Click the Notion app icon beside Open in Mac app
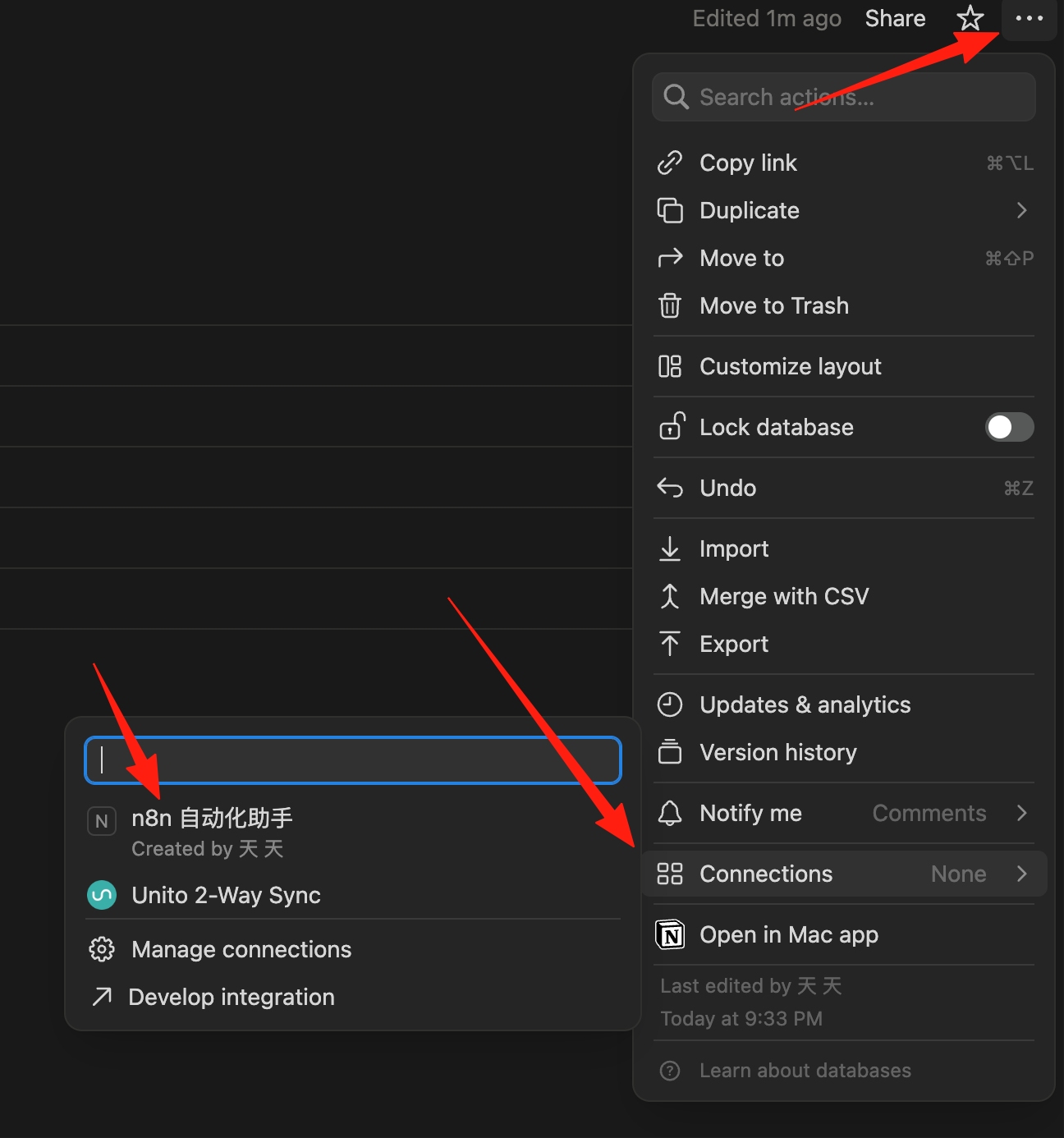This screenshot has width=1064, height=1138. (670, 934)
